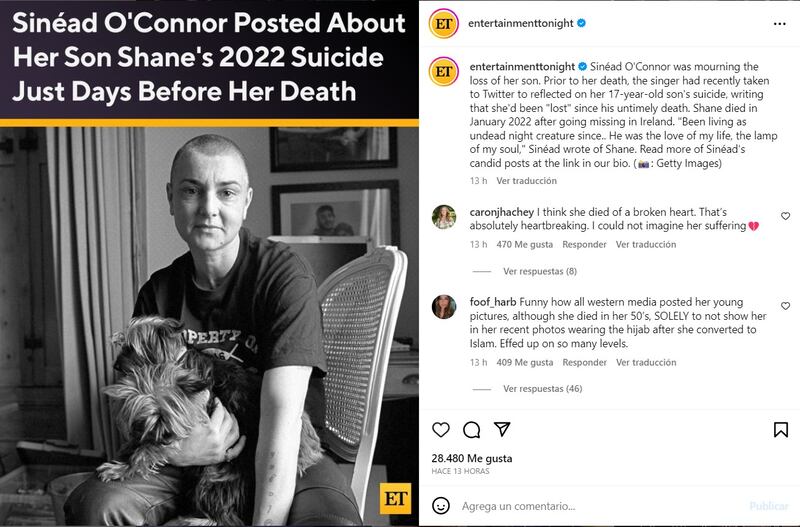
Task: Open the three-dot more options menu
Action: (x=779, y=24)
